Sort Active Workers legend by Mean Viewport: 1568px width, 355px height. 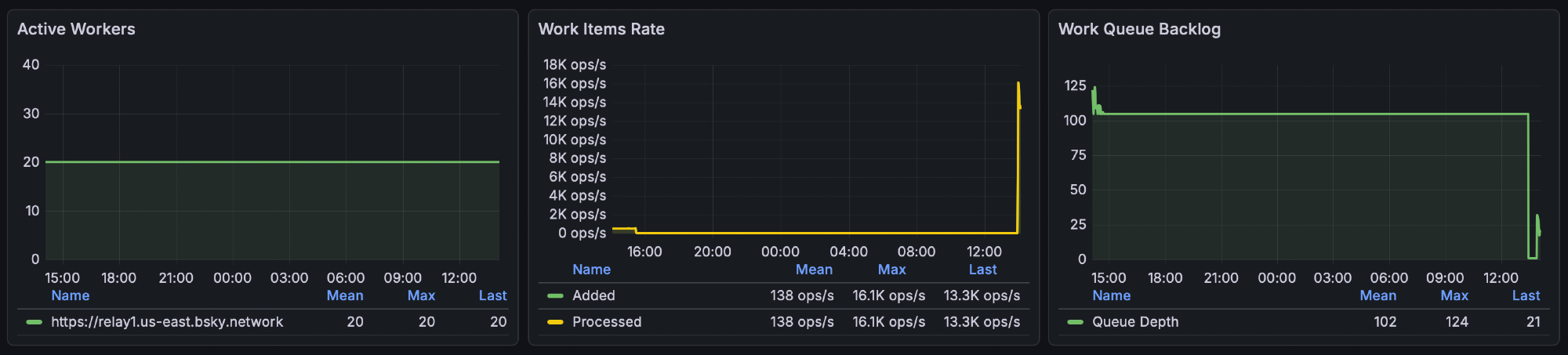(344, 295)
